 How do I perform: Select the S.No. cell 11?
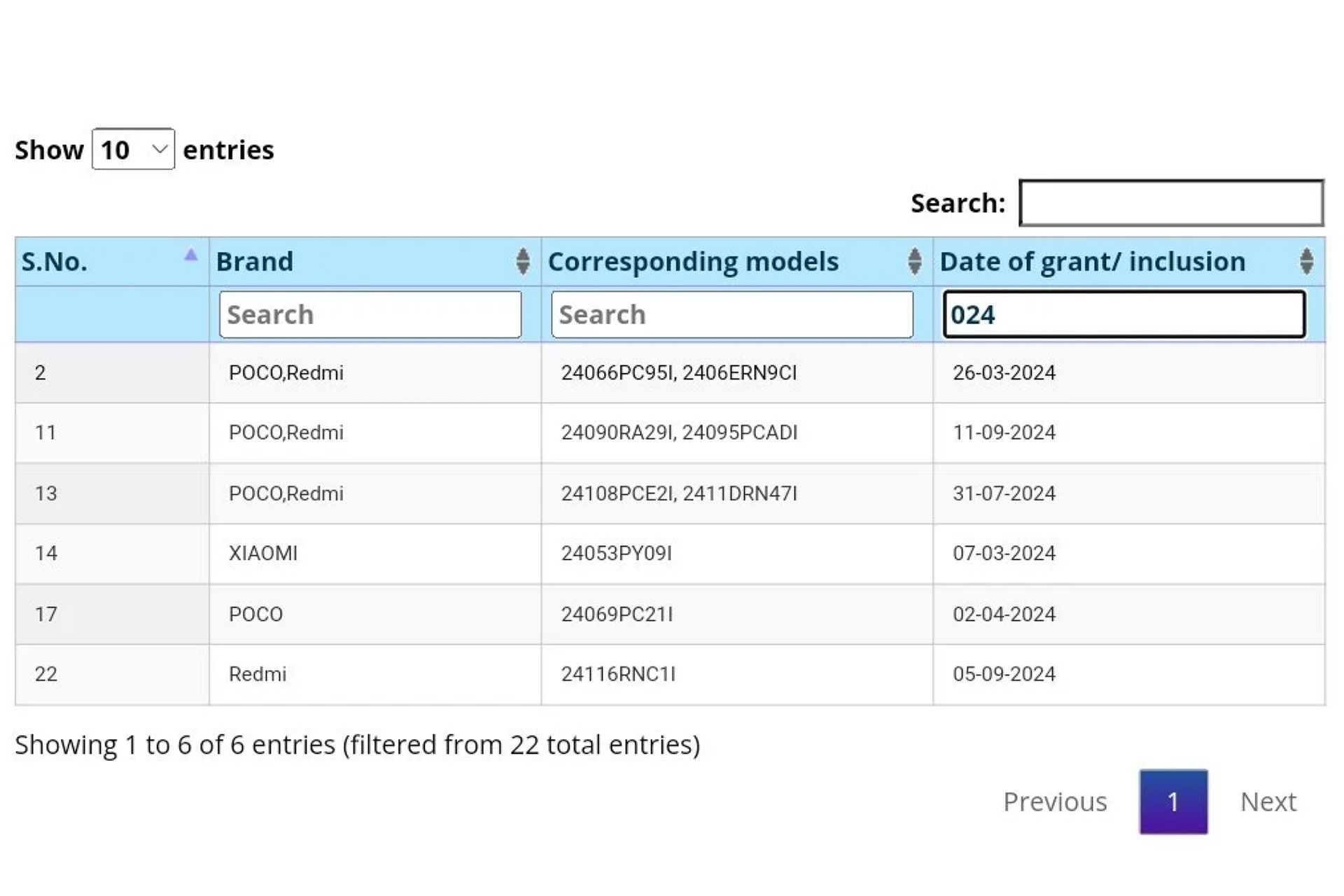coord(112,433)
